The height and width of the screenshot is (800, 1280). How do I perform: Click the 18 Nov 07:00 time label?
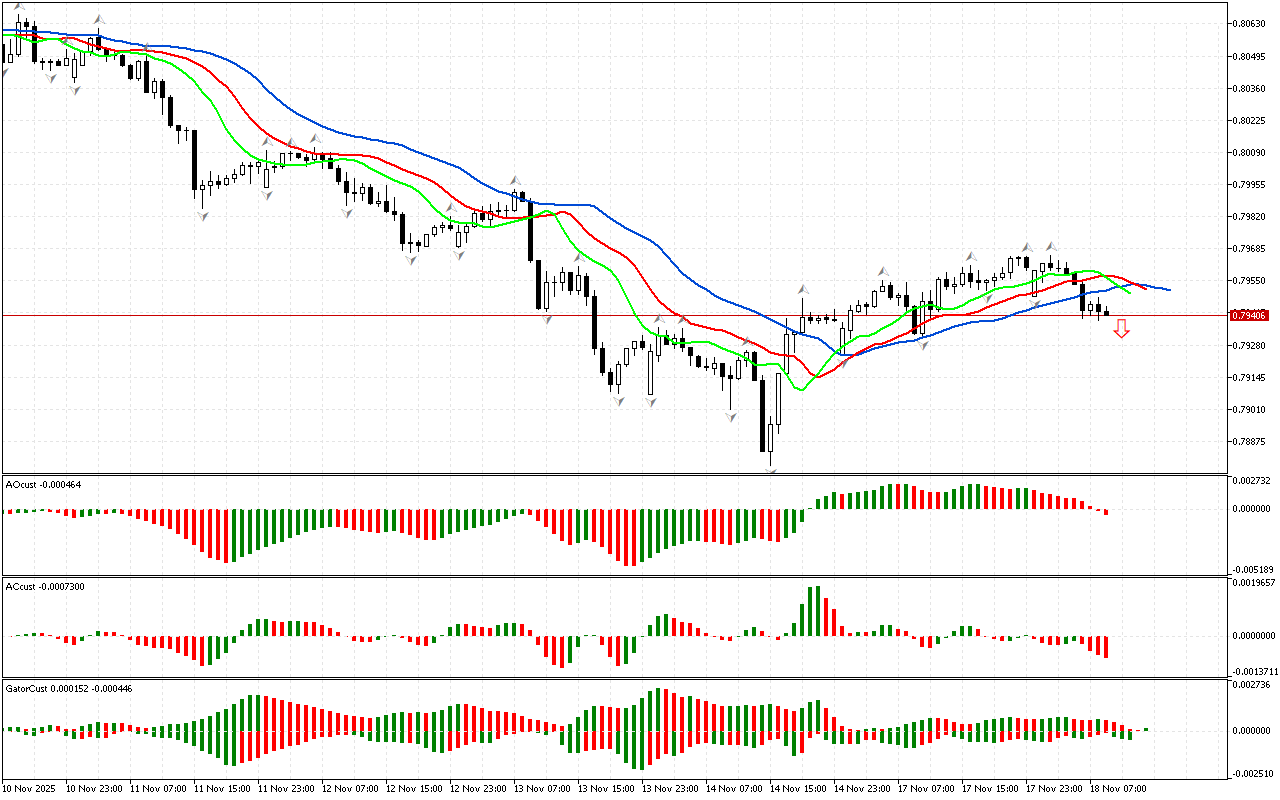1118,788
